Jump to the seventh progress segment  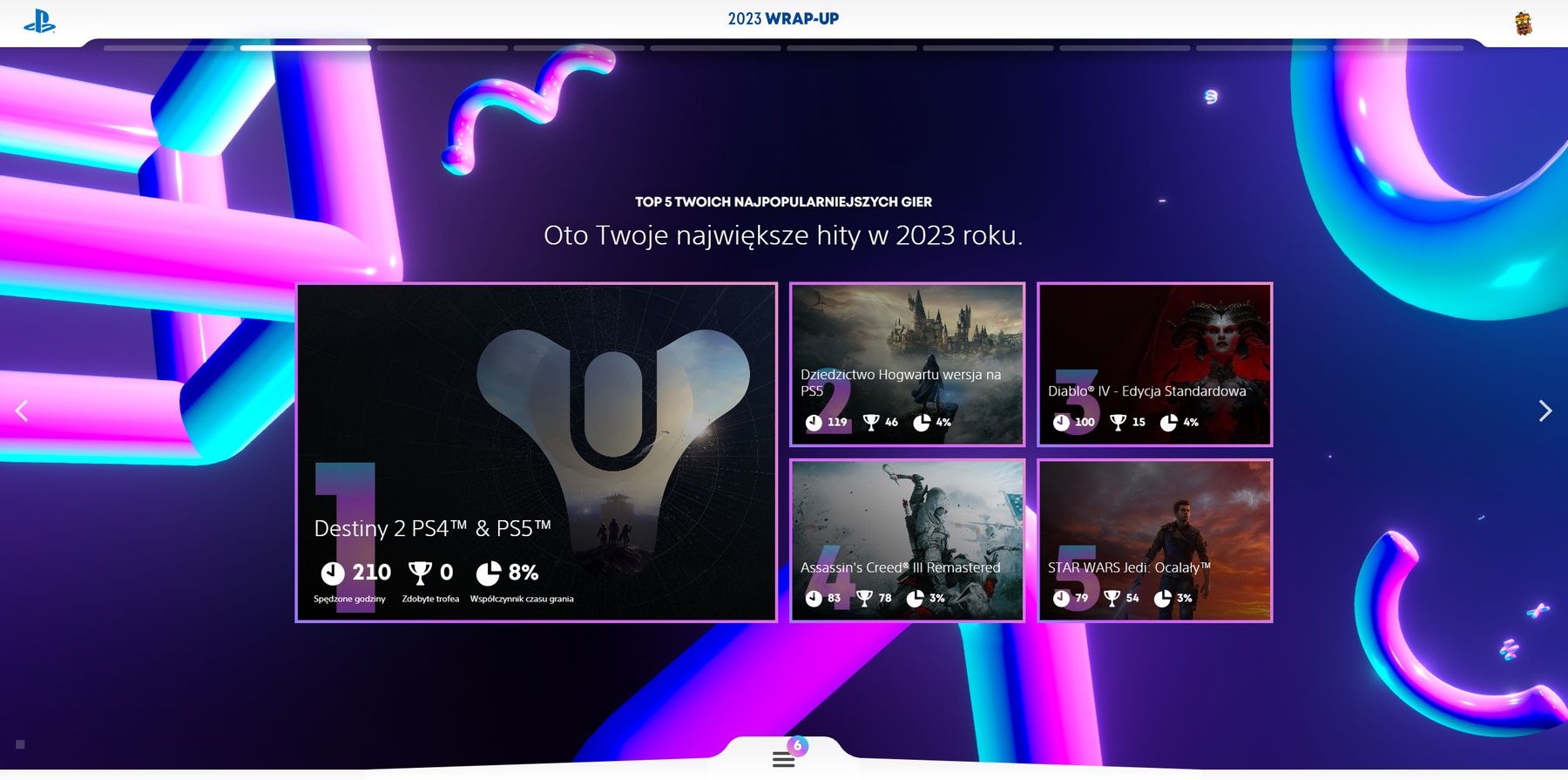tap(989, 48)
